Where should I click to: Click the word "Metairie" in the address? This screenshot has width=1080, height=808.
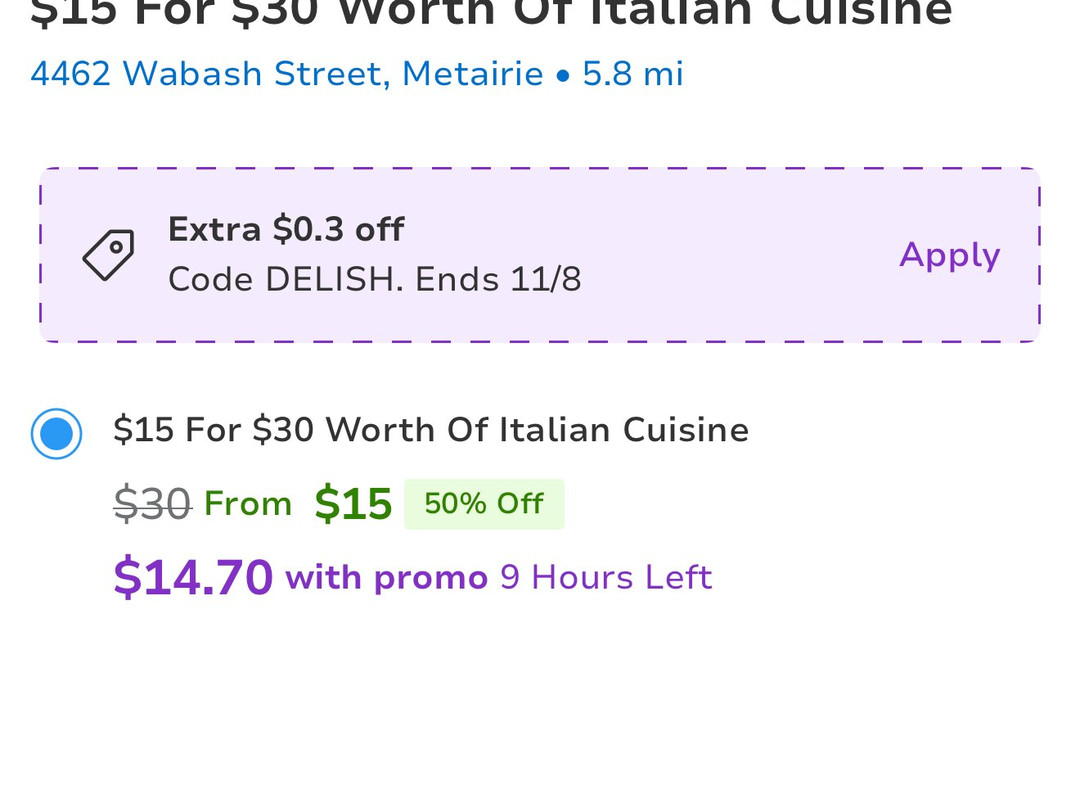473,74
